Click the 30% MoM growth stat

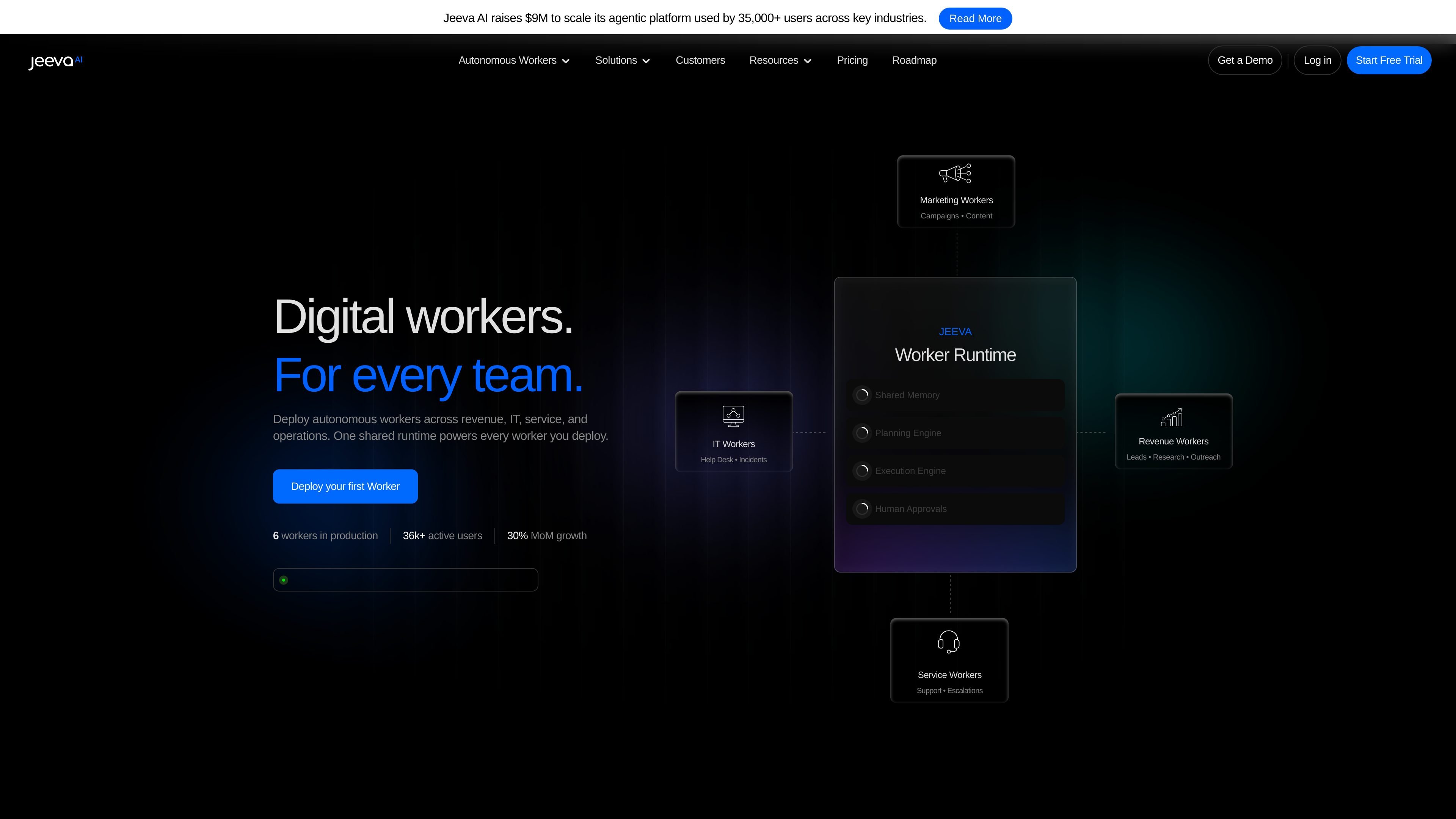pyautogui.click(x=546, y=536)
